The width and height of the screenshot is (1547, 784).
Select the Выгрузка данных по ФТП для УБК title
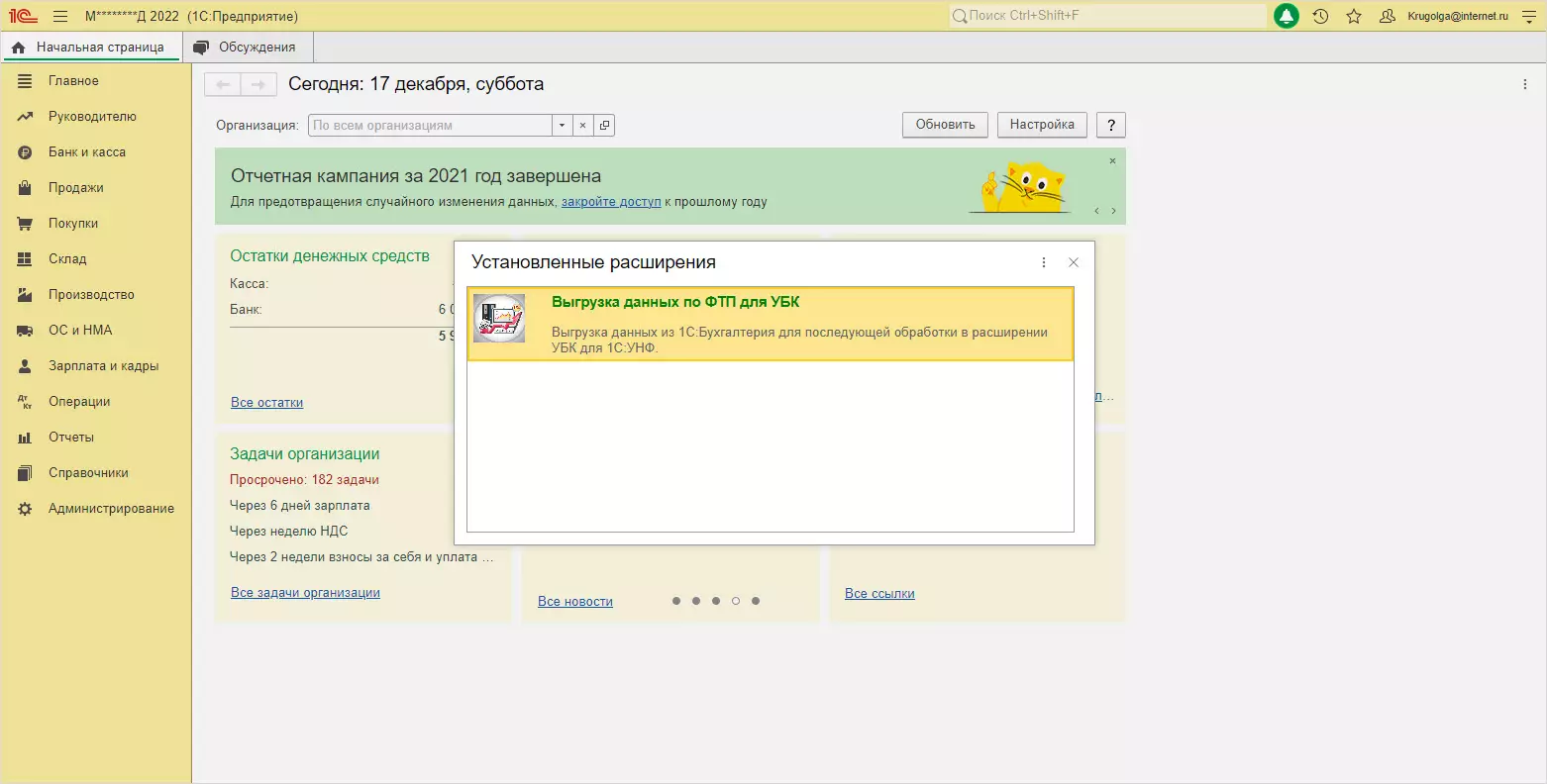(x=675, y=302)
